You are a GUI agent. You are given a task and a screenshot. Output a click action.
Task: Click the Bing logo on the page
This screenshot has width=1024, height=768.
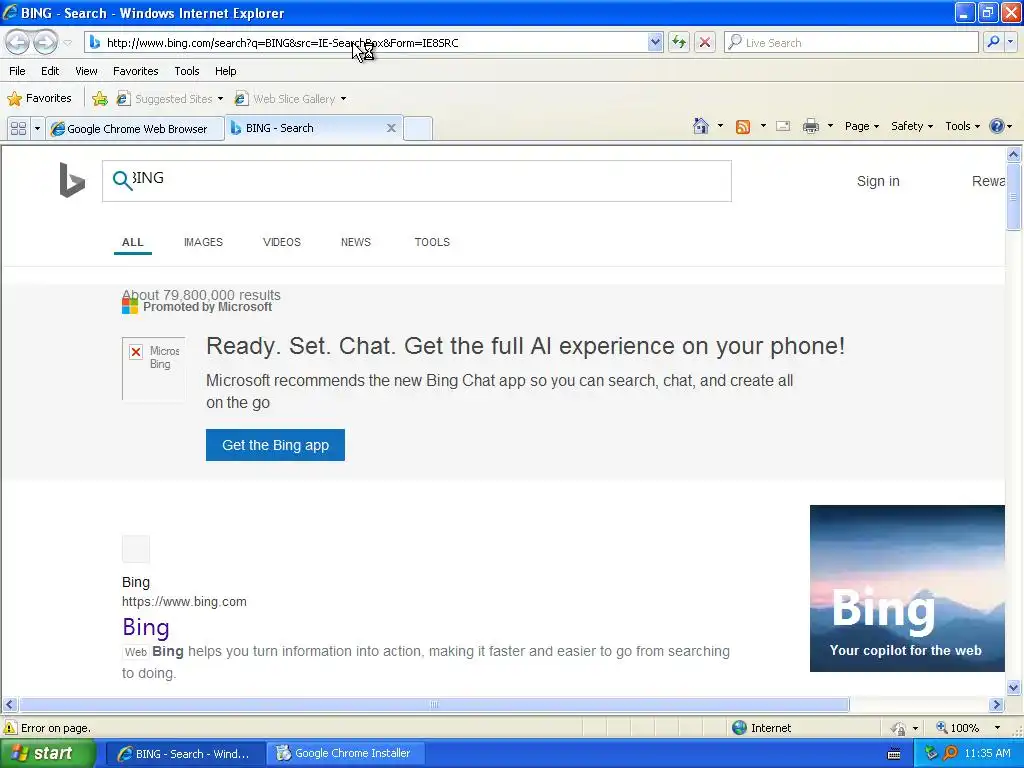(72, 180)
